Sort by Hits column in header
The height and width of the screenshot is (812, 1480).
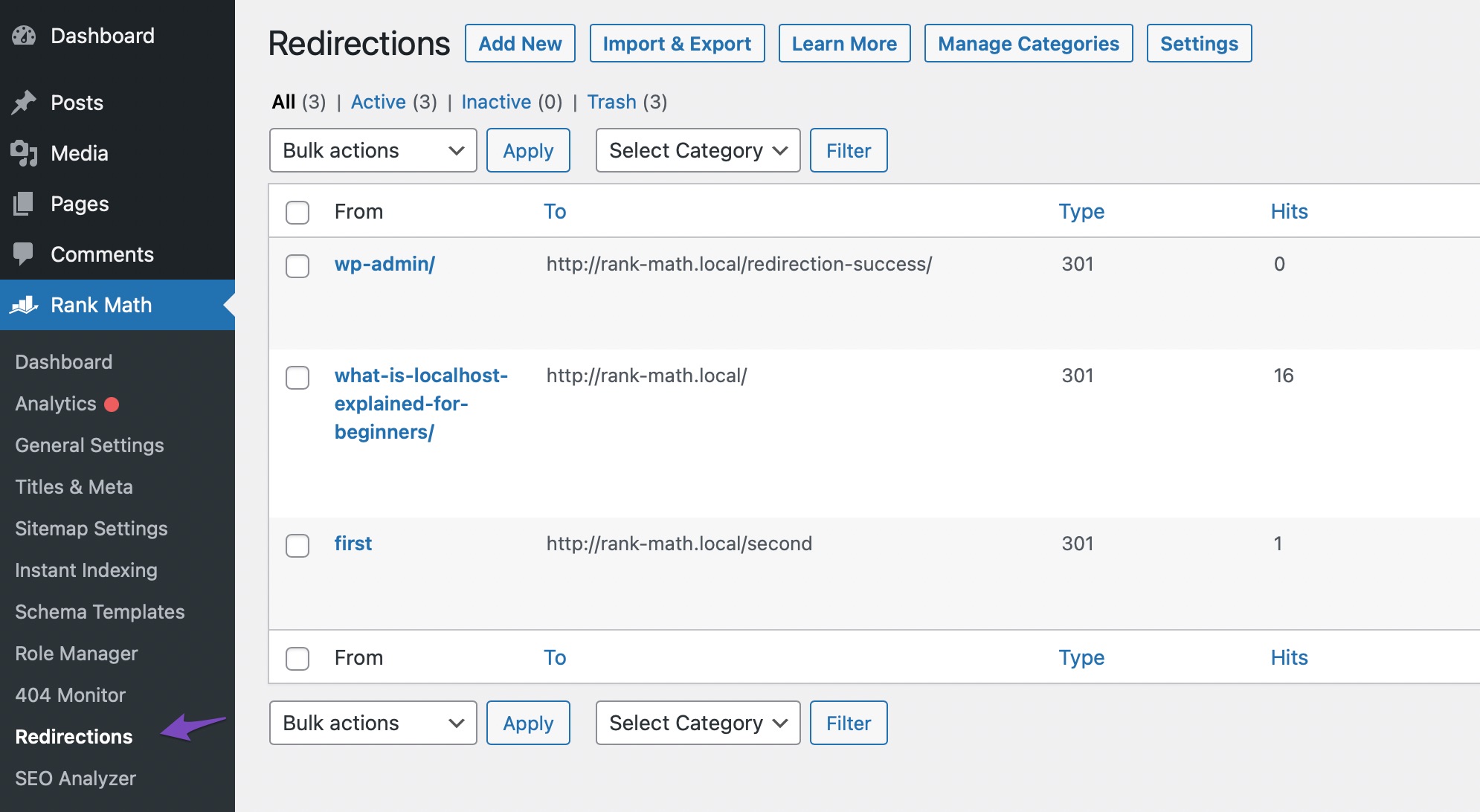point(1289,212)
